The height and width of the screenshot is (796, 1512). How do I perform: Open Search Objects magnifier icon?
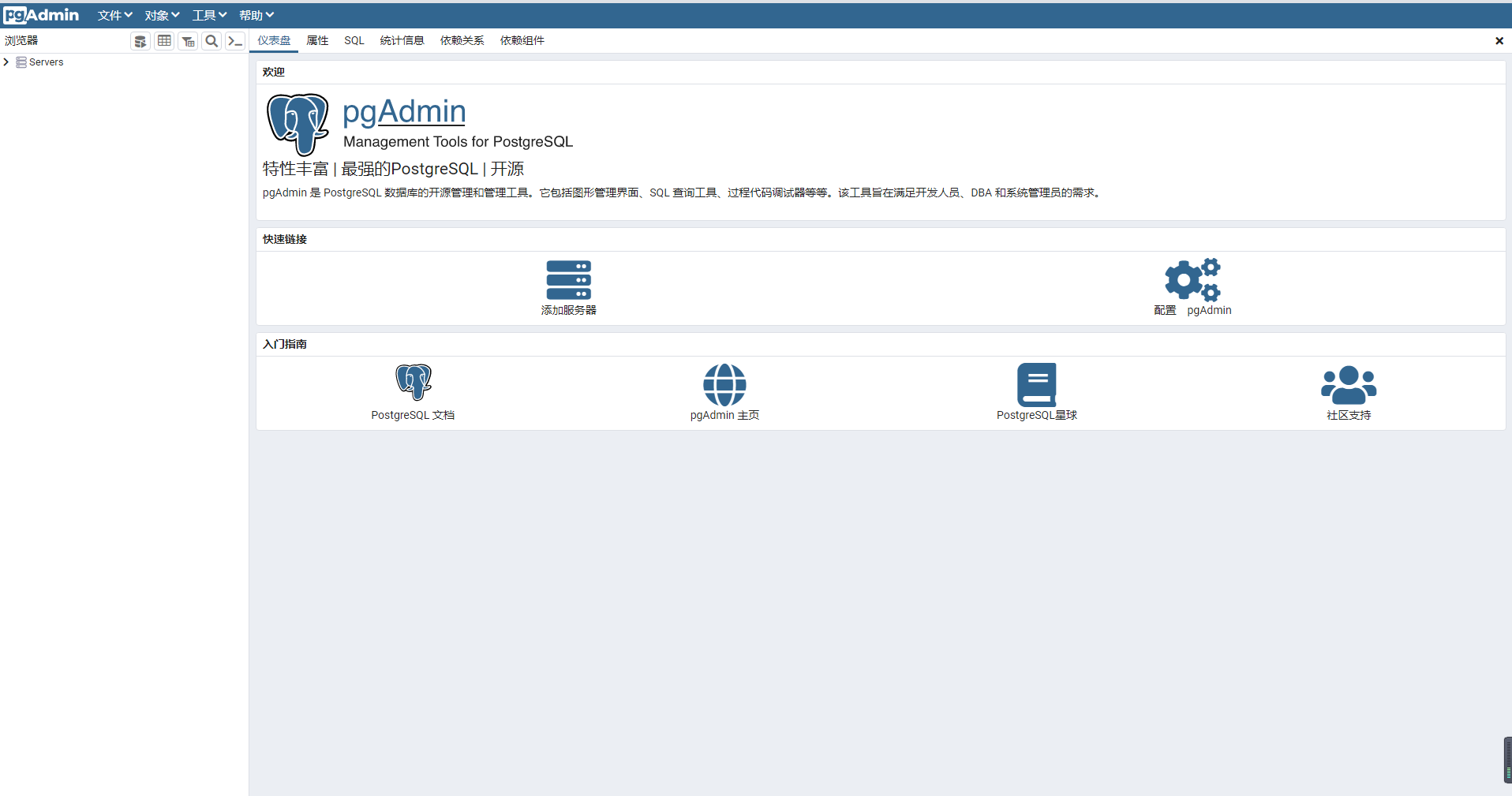(211, 41)
